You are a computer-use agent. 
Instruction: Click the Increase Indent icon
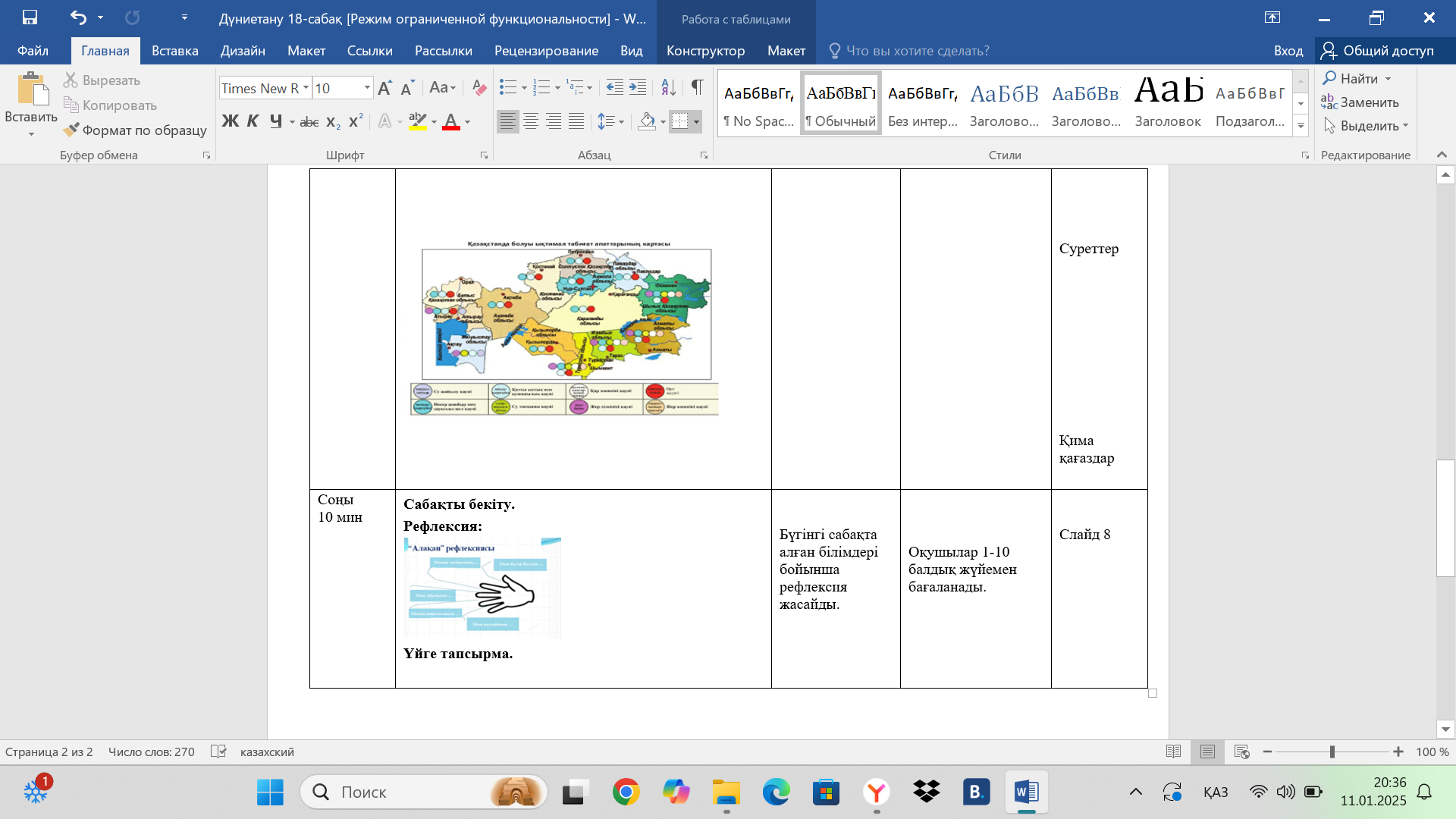coord(638,88)
